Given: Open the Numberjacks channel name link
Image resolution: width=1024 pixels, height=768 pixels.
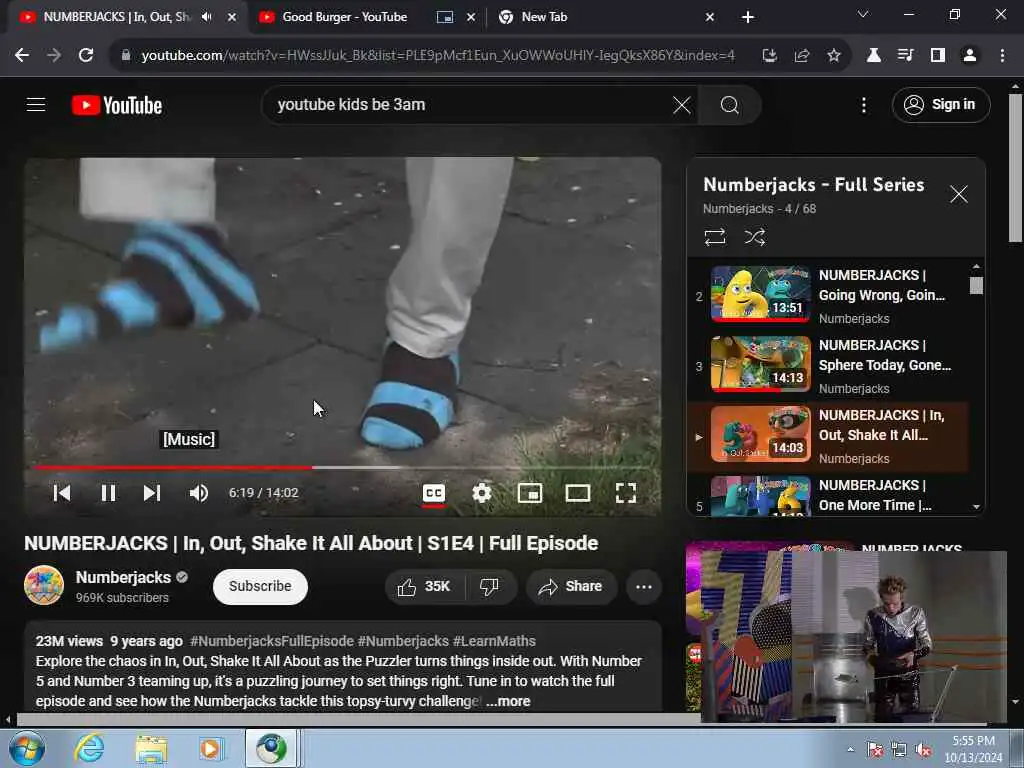Looking at the screenshot, I should (x=123, y=577).
